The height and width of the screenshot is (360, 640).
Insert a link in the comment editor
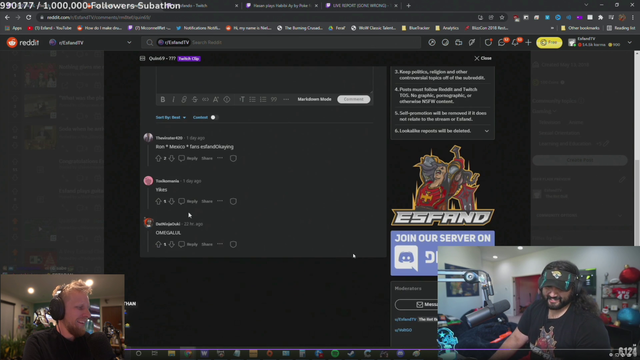click(x=184, y=99)
